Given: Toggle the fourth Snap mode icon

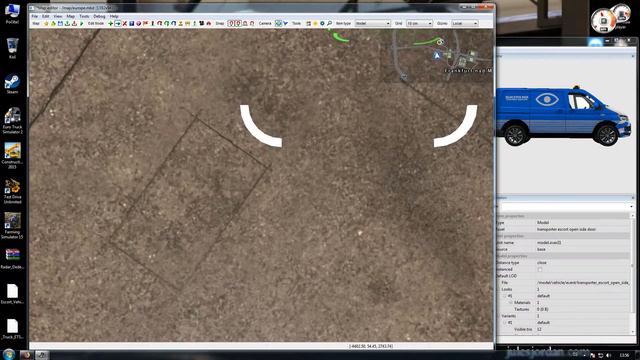Looking at the screenshot, I should pyautogui.click(x=252, y=24).
